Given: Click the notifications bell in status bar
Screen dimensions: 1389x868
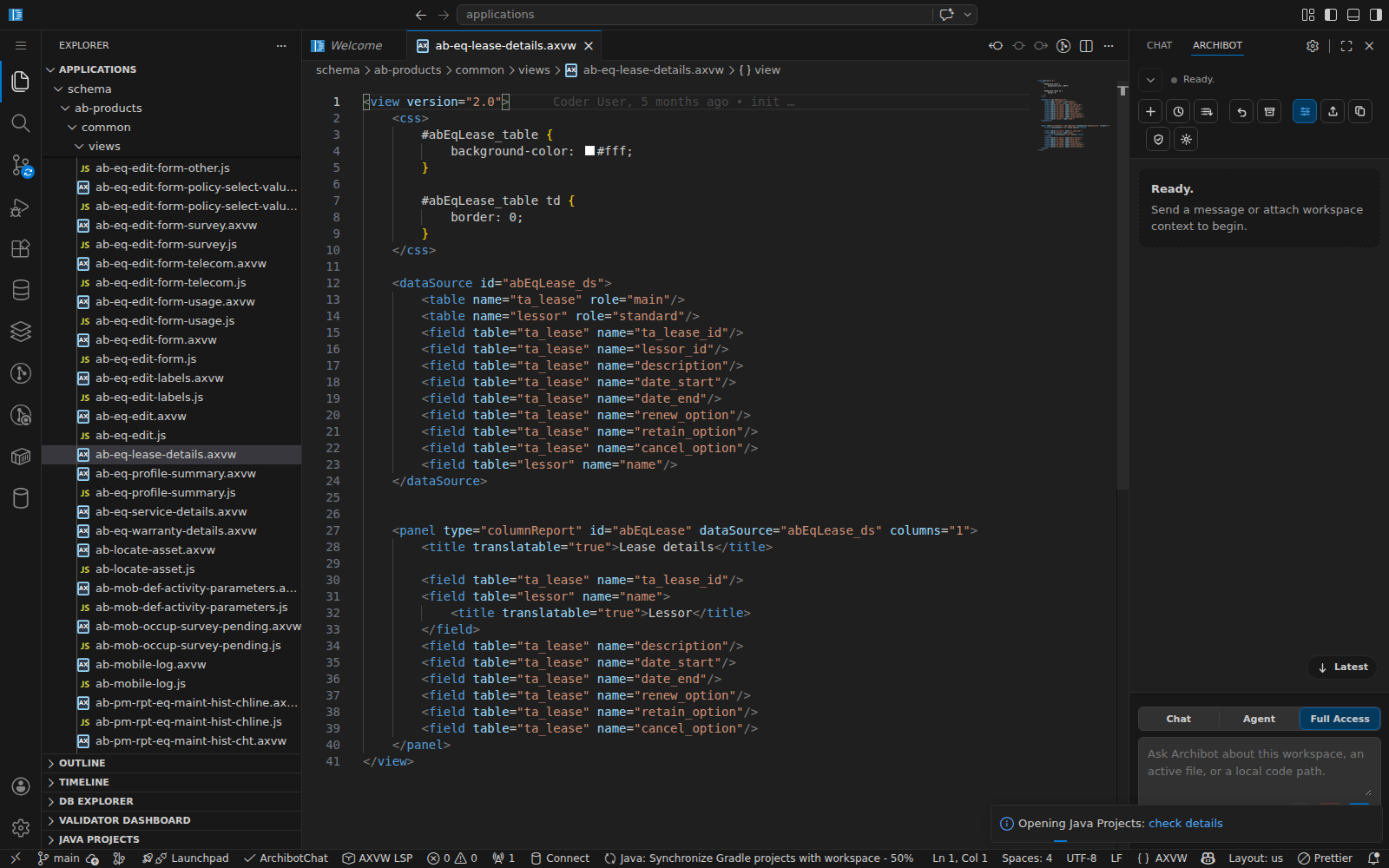Looking at the screenshot, I should click(x=1373, y=858).
